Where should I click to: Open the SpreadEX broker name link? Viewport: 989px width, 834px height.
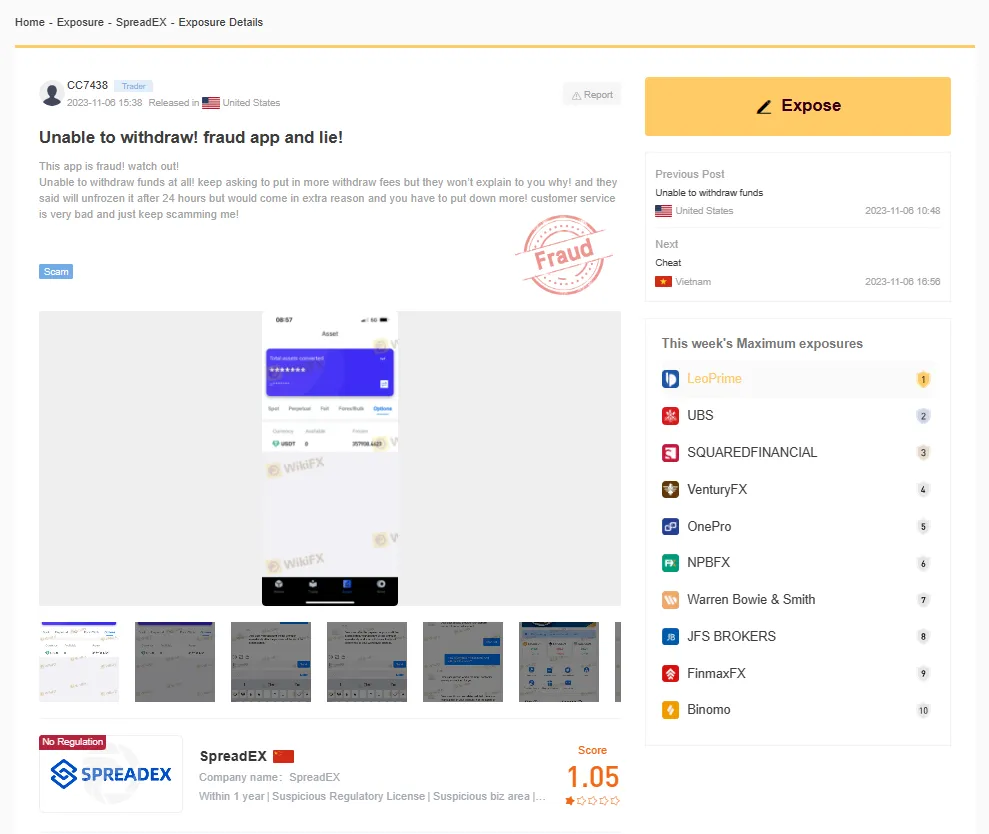pyautogui.click(x=233, y=756)
